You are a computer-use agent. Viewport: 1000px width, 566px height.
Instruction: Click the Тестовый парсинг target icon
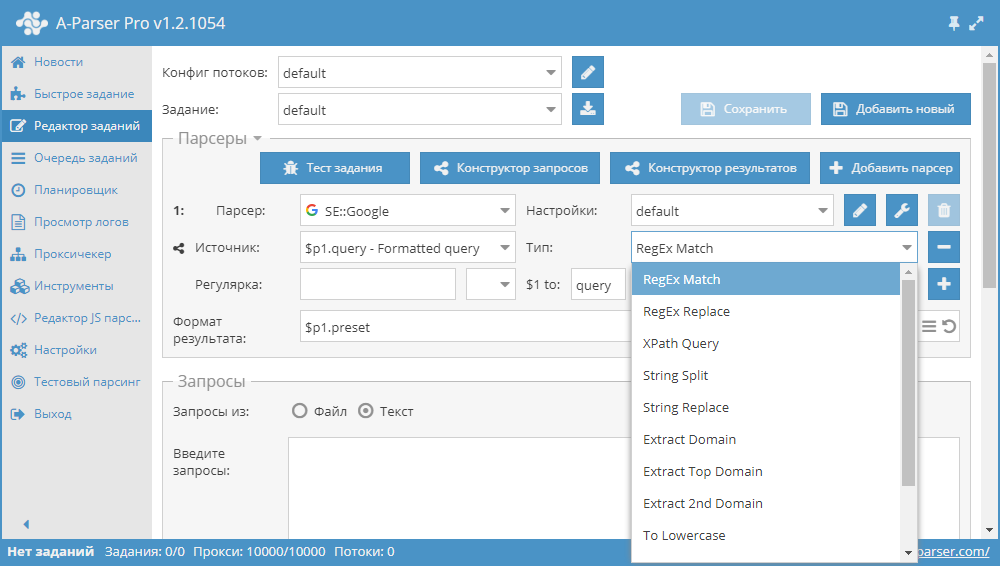point(18,382)
